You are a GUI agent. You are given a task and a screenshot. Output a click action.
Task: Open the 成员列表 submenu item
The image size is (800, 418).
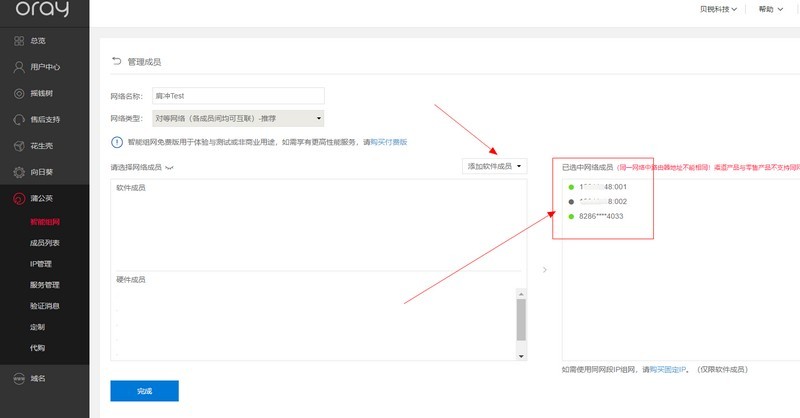(45, 243)
